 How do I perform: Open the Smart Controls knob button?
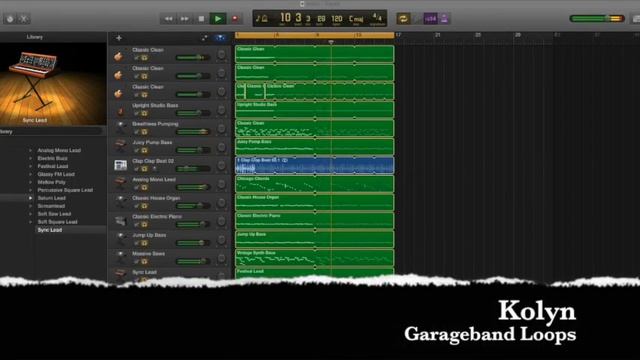[10, 19]
